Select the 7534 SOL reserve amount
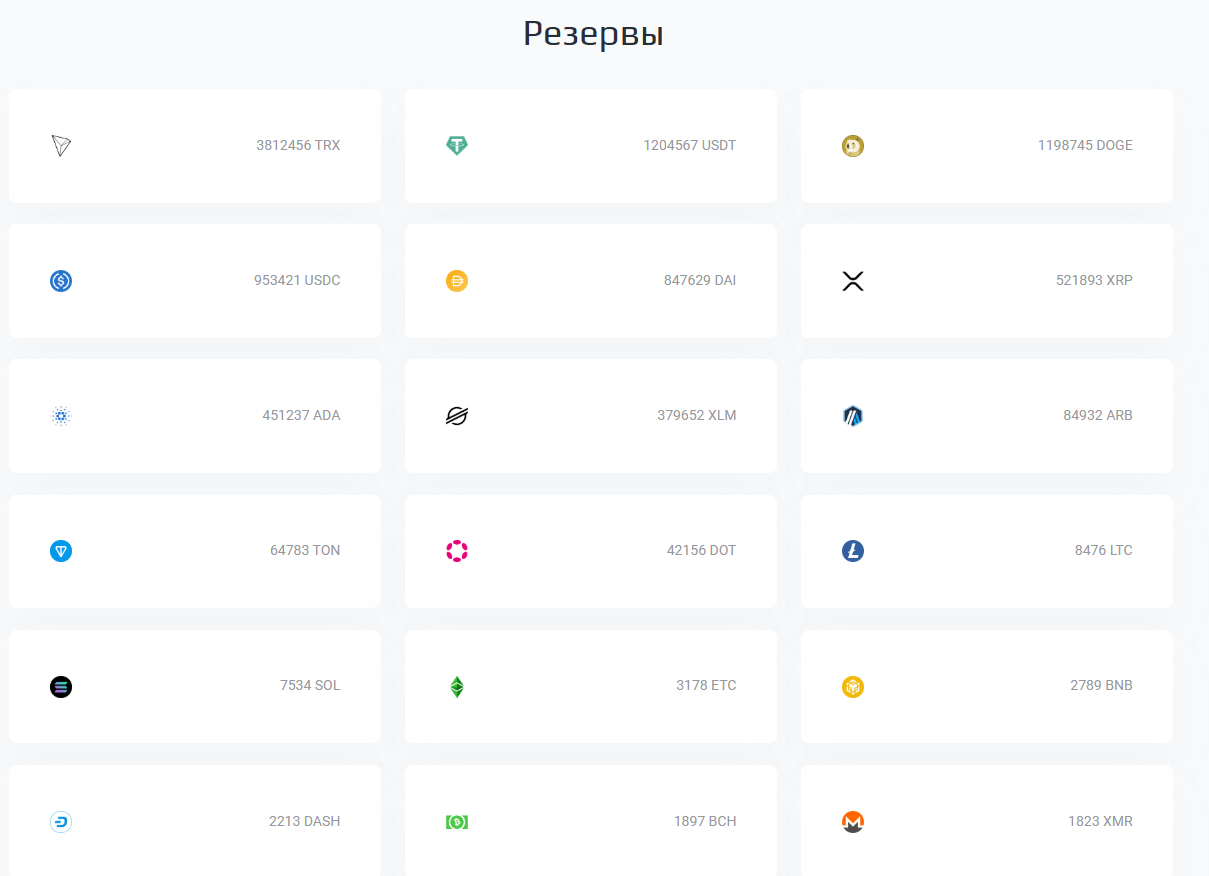 click(310, 686)
